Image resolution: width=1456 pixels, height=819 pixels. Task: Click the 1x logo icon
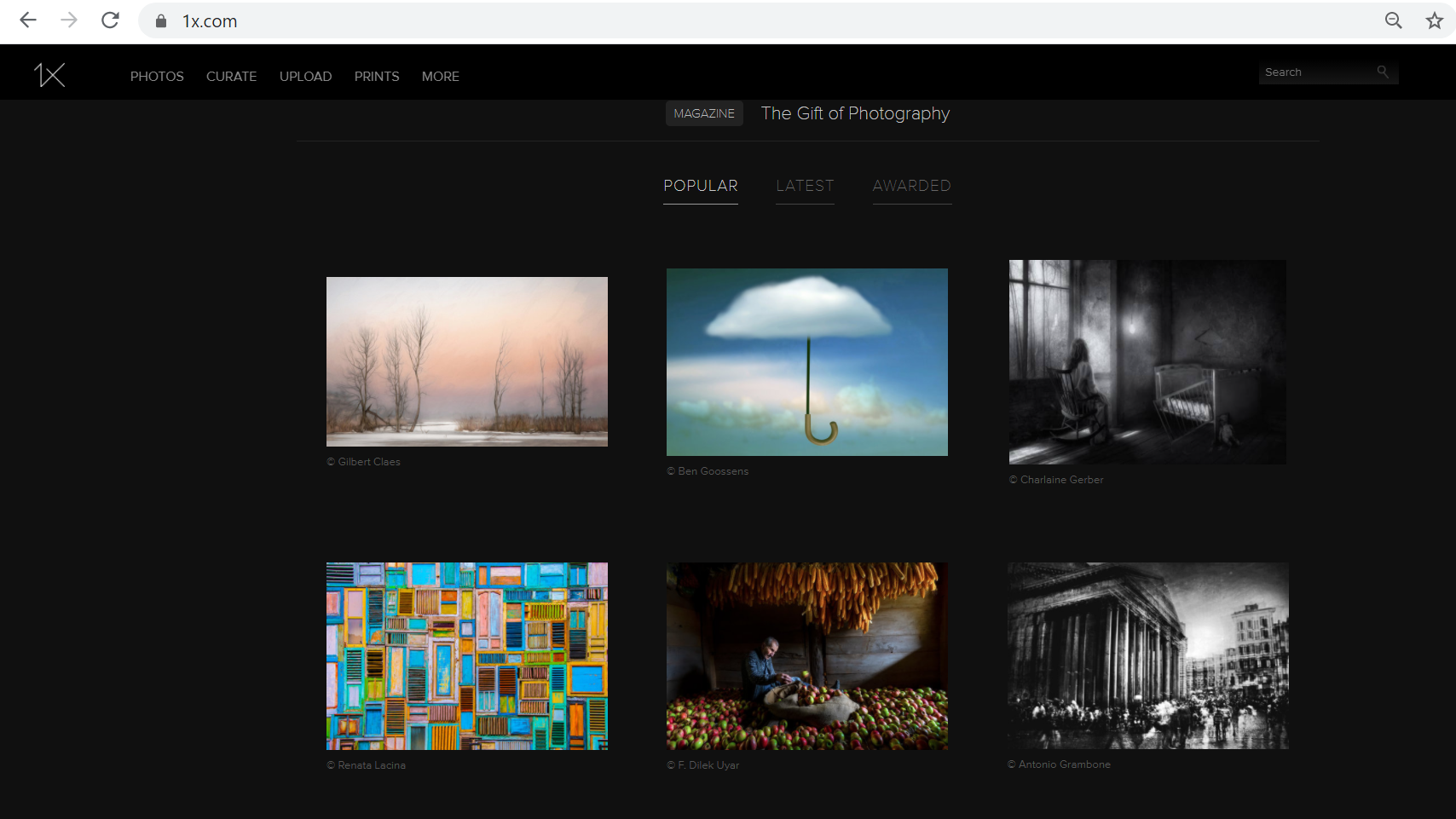coord(49,75)
